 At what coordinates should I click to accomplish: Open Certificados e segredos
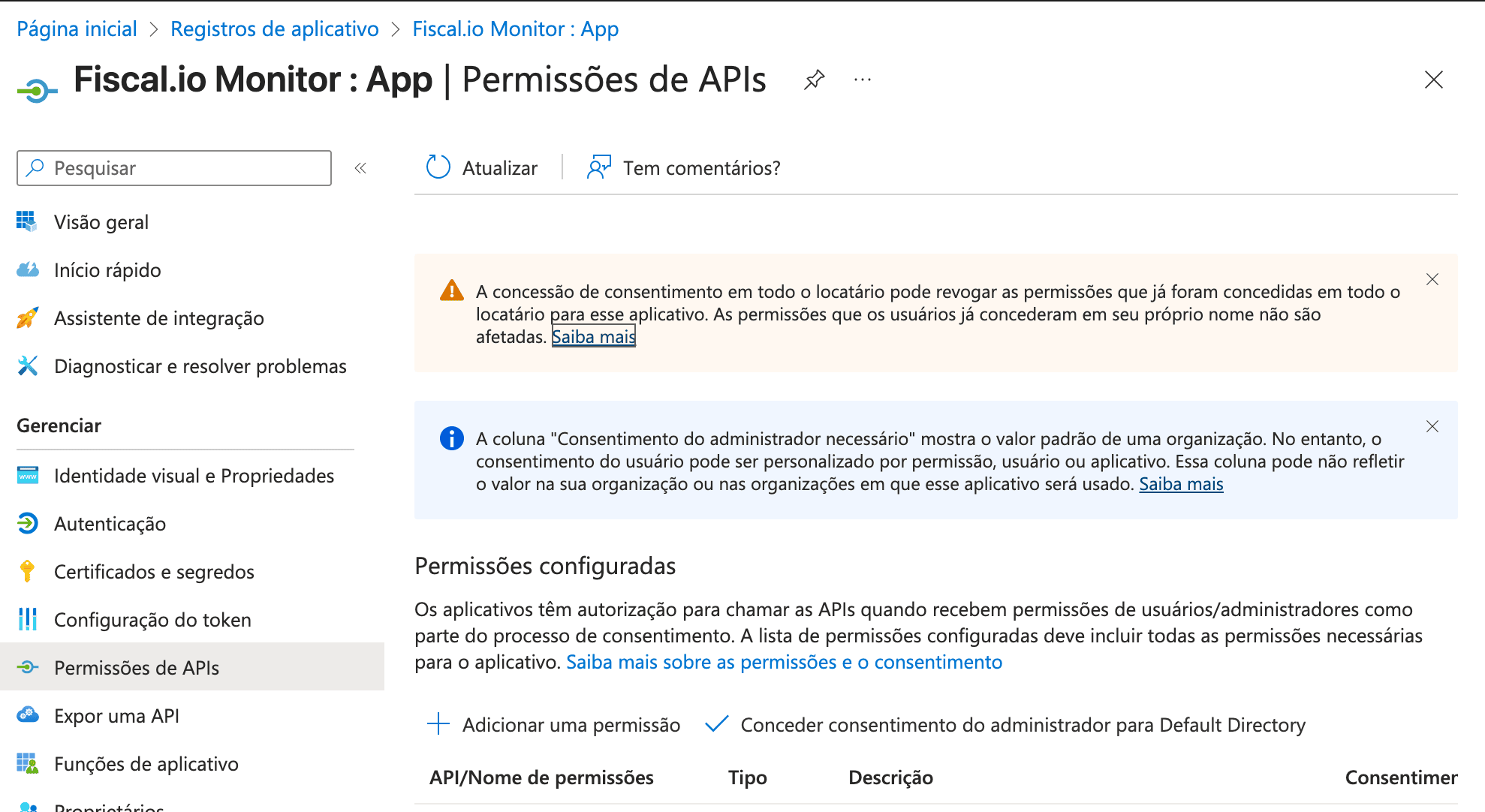[x=154, y=572]
